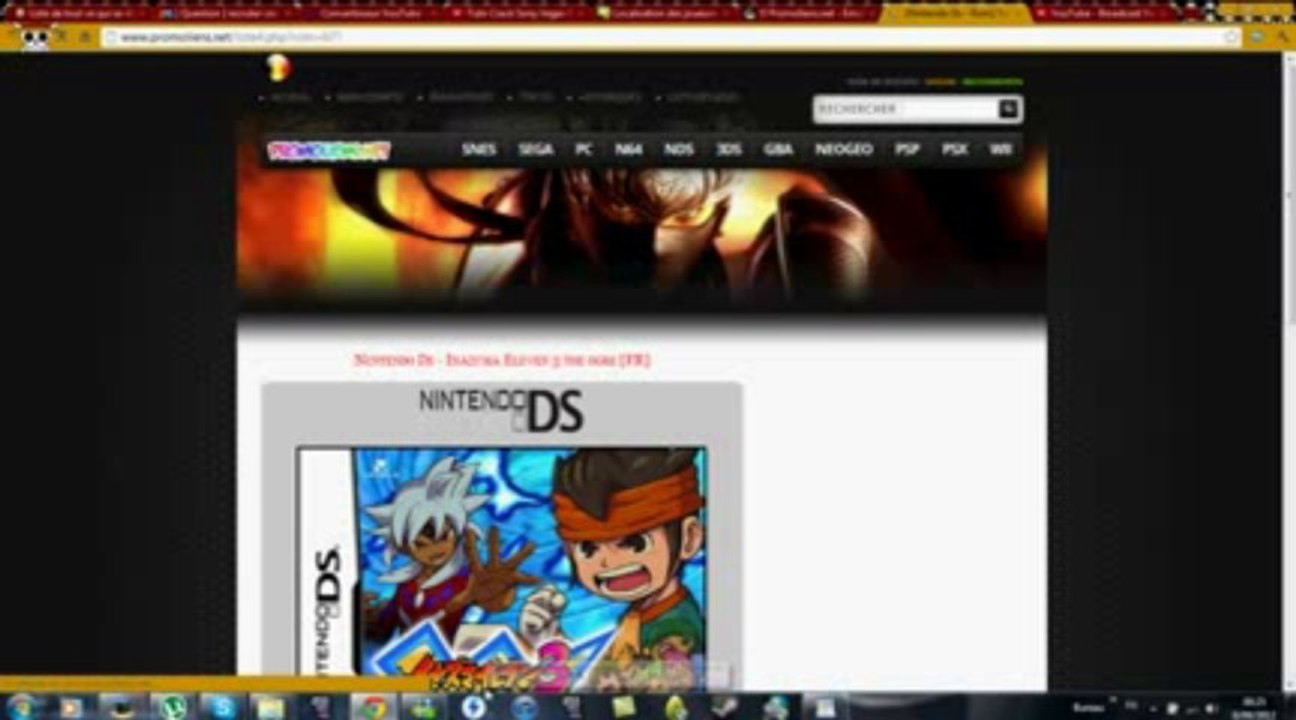Open the Nintendo DS Inazuma Eleven title link

502,360
